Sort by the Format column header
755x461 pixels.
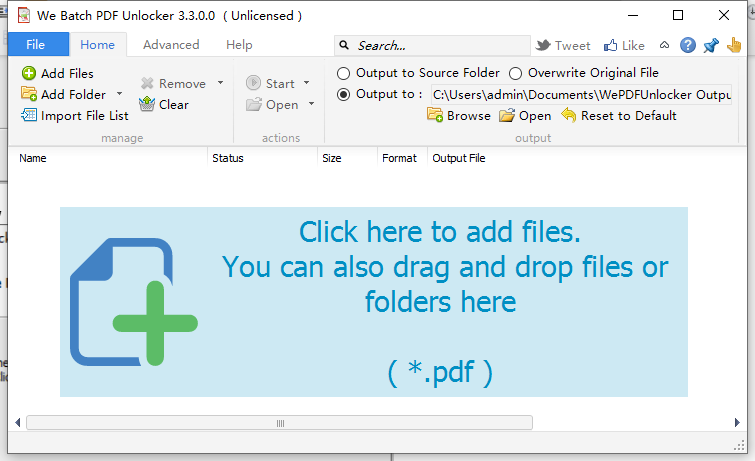coord(399,158)
